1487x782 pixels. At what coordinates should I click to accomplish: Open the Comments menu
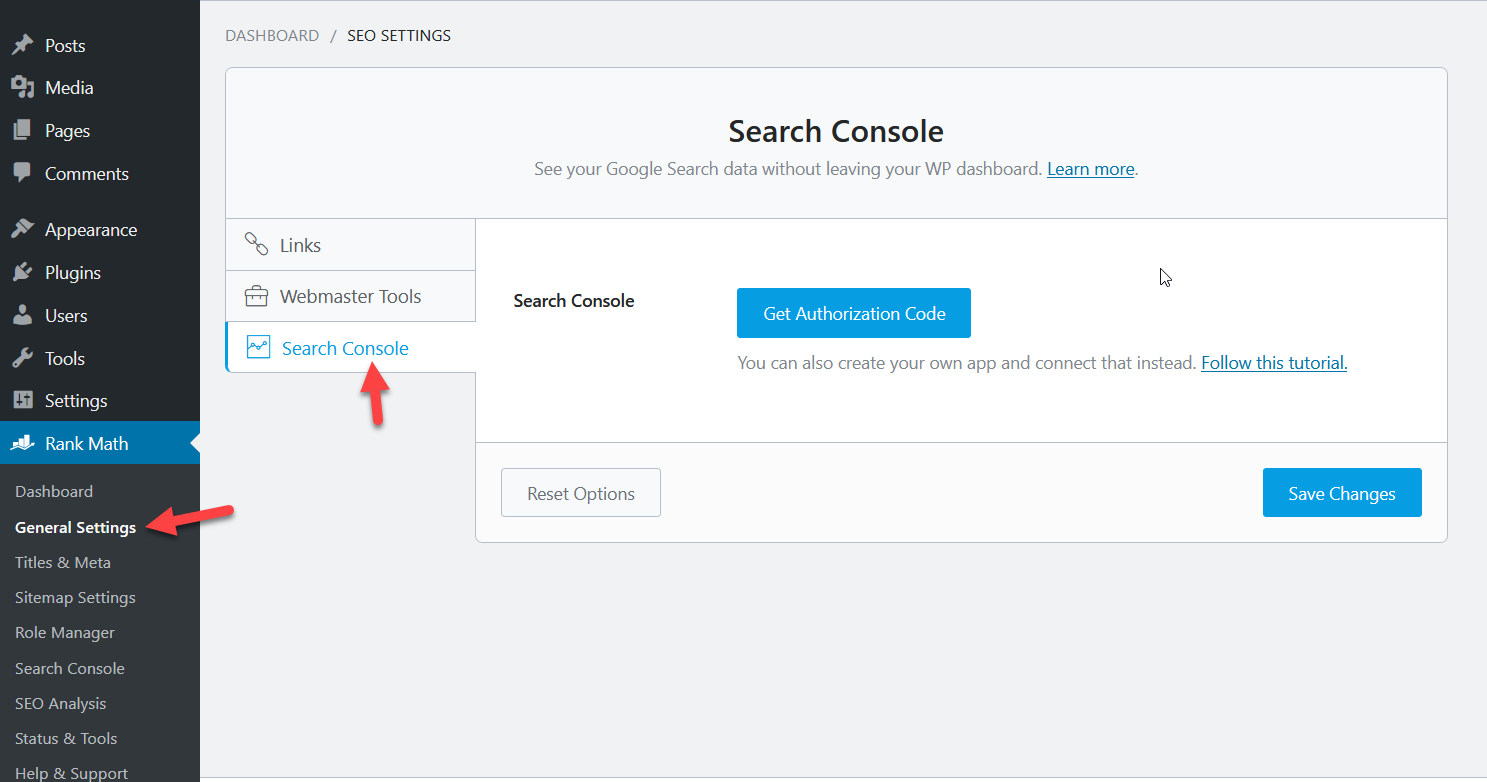(x=100, y=173)
